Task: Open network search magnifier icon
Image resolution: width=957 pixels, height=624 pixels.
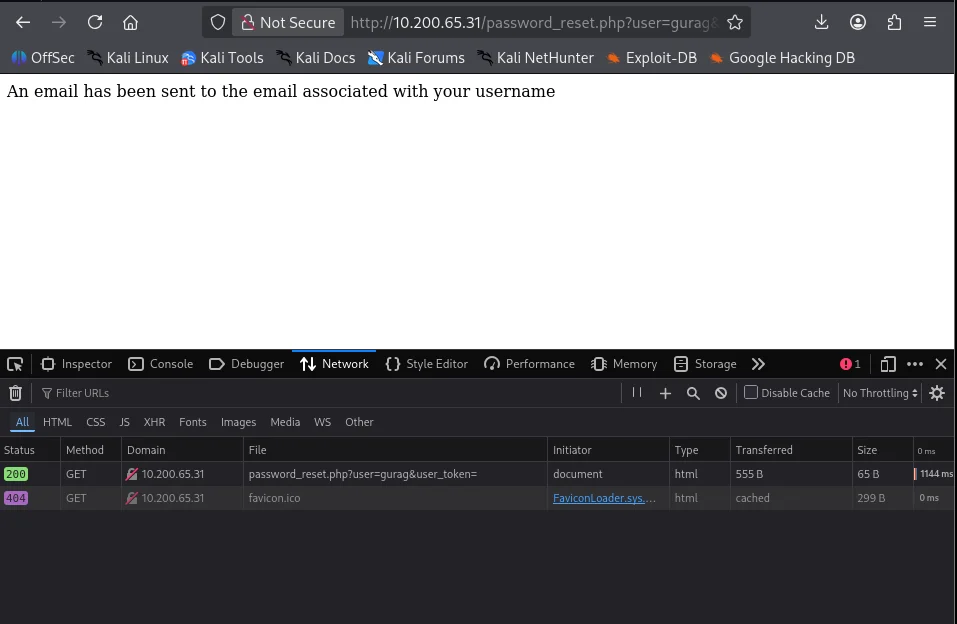Action: pos(693,393)
